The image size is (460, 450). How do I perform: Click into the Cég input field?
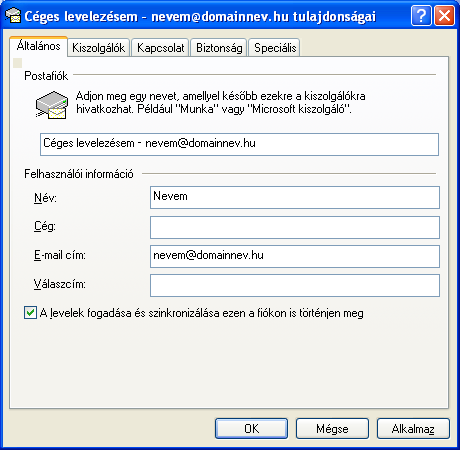pos(295,227)
